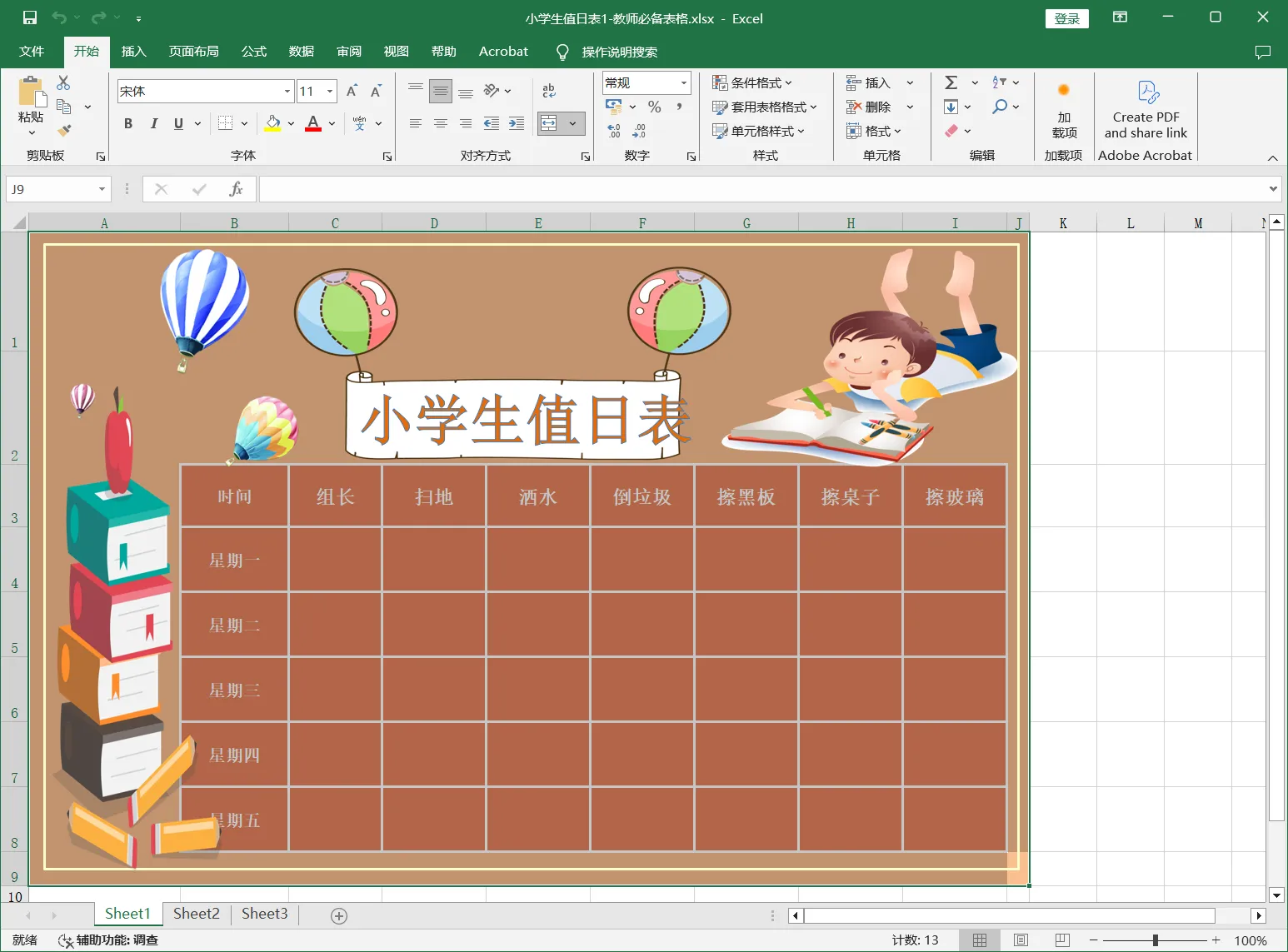Click the Select All corner triangle
The width and height of the screenshot is (1288, 952).
18,223
